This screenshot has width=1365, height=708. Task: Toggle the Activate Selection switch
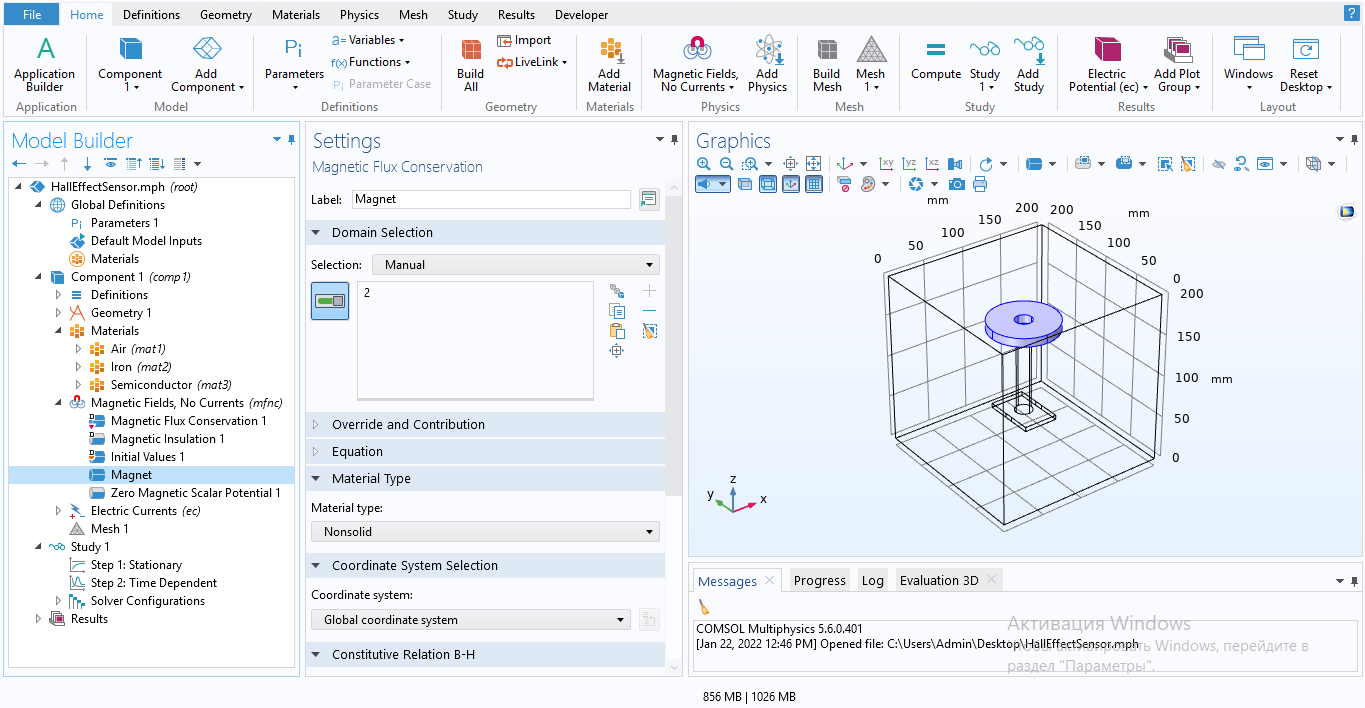pos(330,301)
